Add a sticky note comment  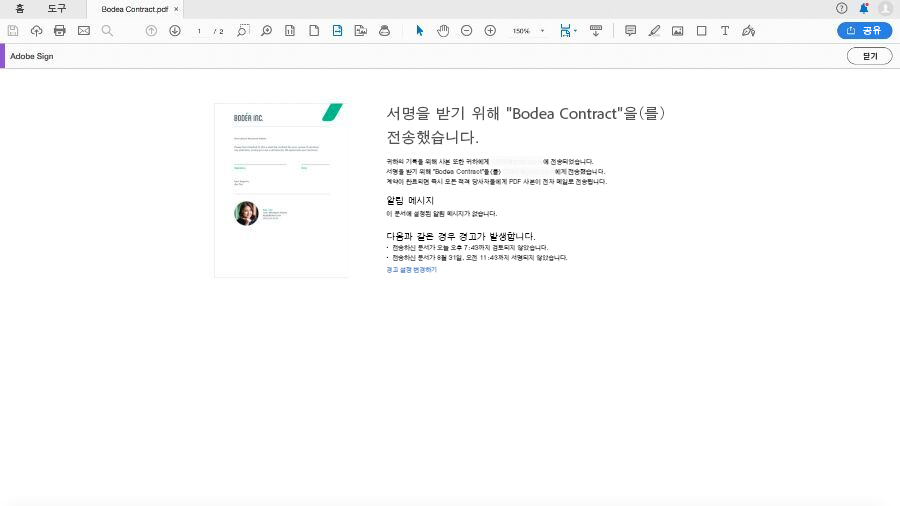630,31
